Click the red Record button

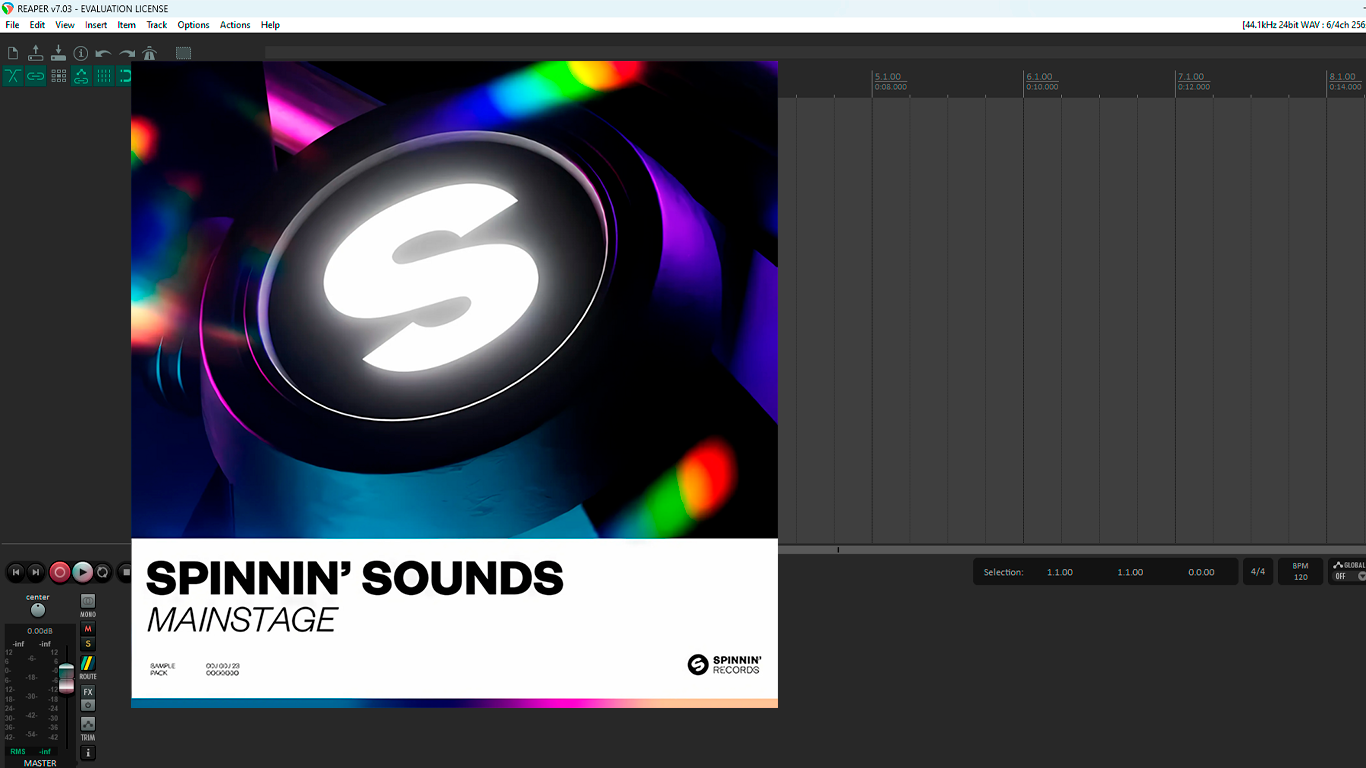point(60,572)
